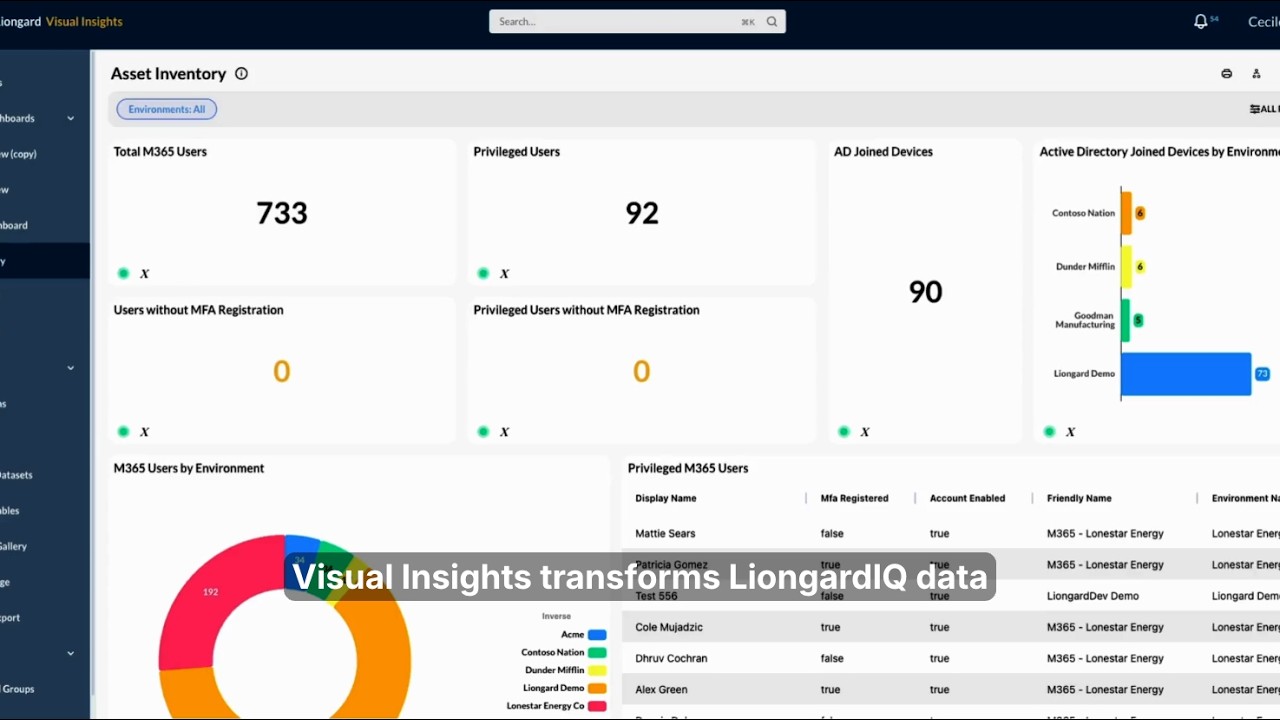Click the 73 label on Liongard Demo bar
Viewport: 1280px width, 720px height.
point(1262,374)
